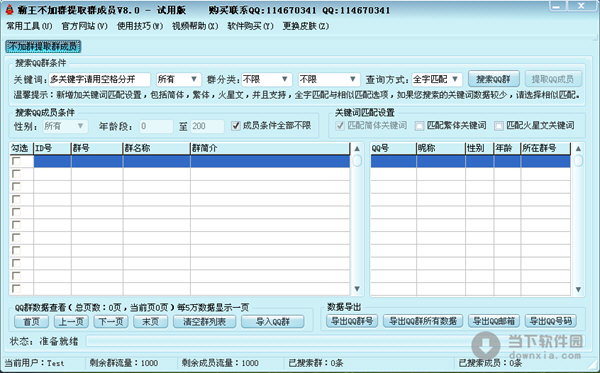Click the 导出QQ号码 button
Image resolution: width=600 pixels, height=373 pixels.
pos(550,321)
